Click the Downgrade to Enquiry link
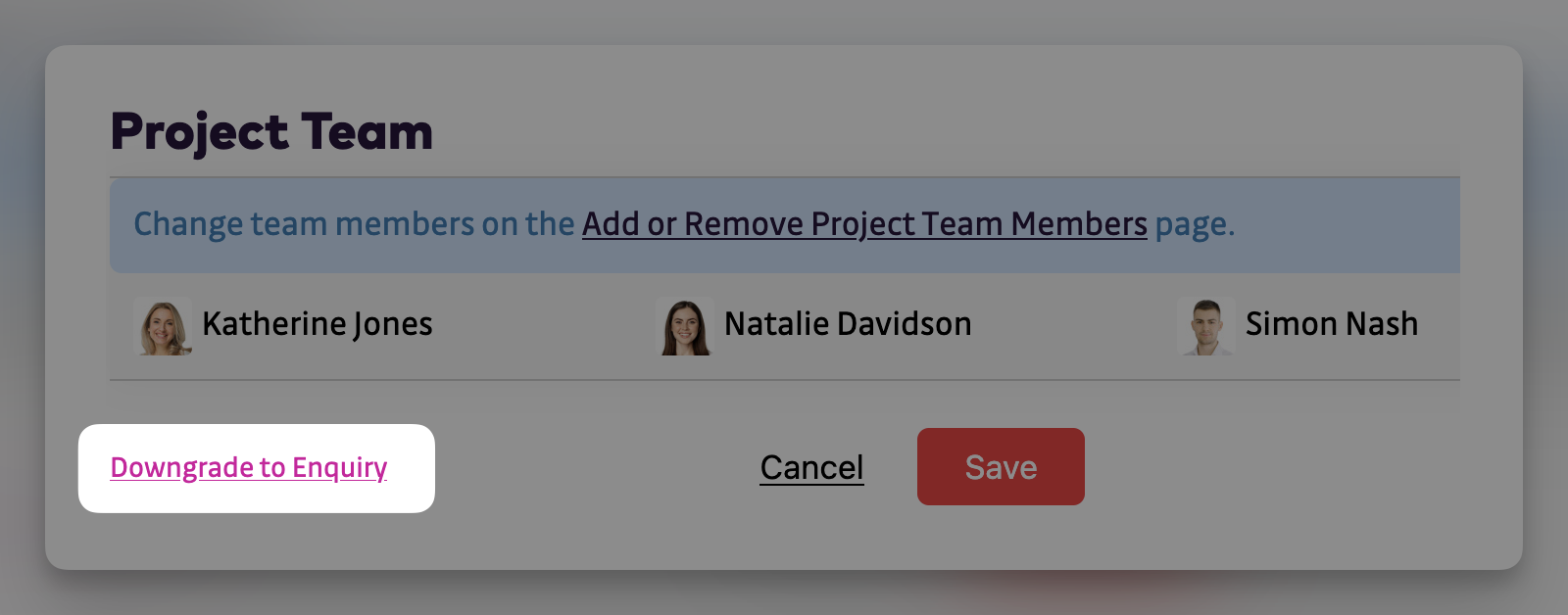Image resolution: width=1568 pixels, height=615 pixels. click(x=249, y=468)
